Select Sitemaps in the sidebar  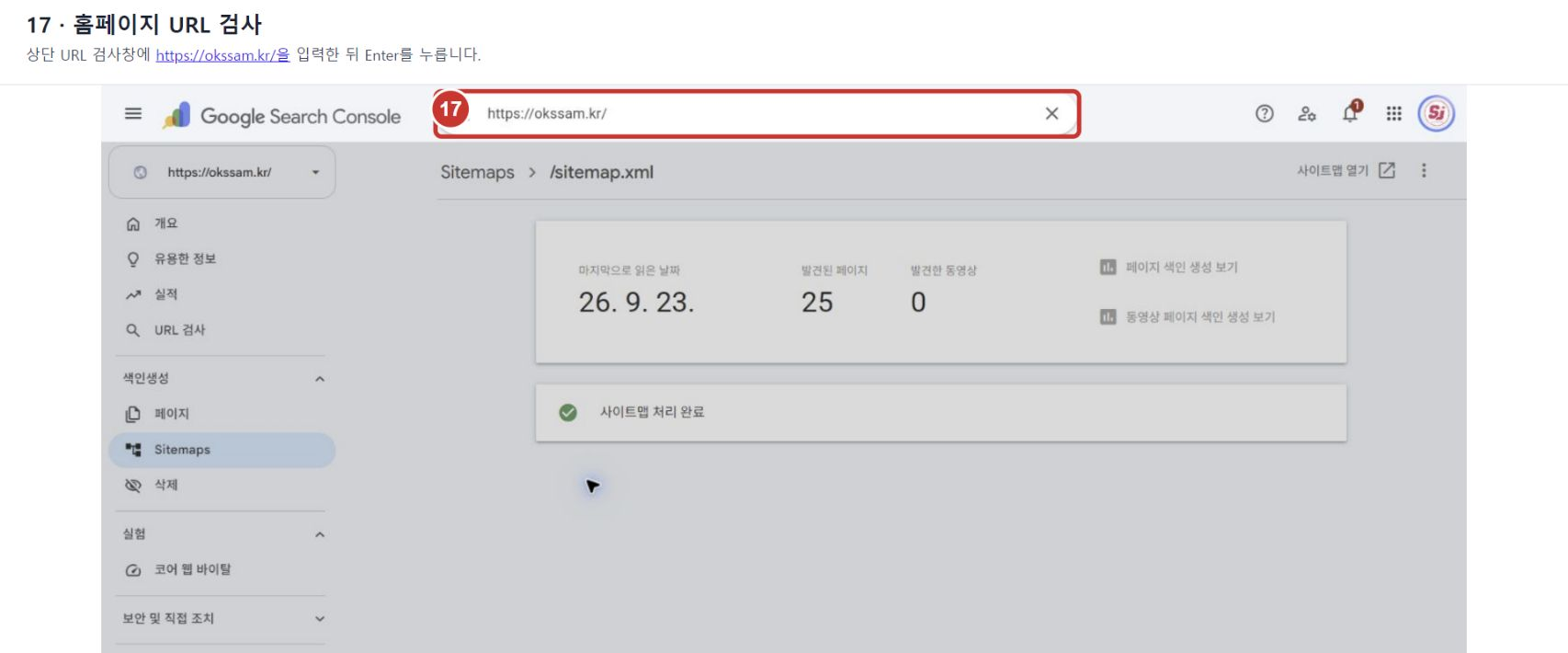pyautogui.click(x=222, y=450)
